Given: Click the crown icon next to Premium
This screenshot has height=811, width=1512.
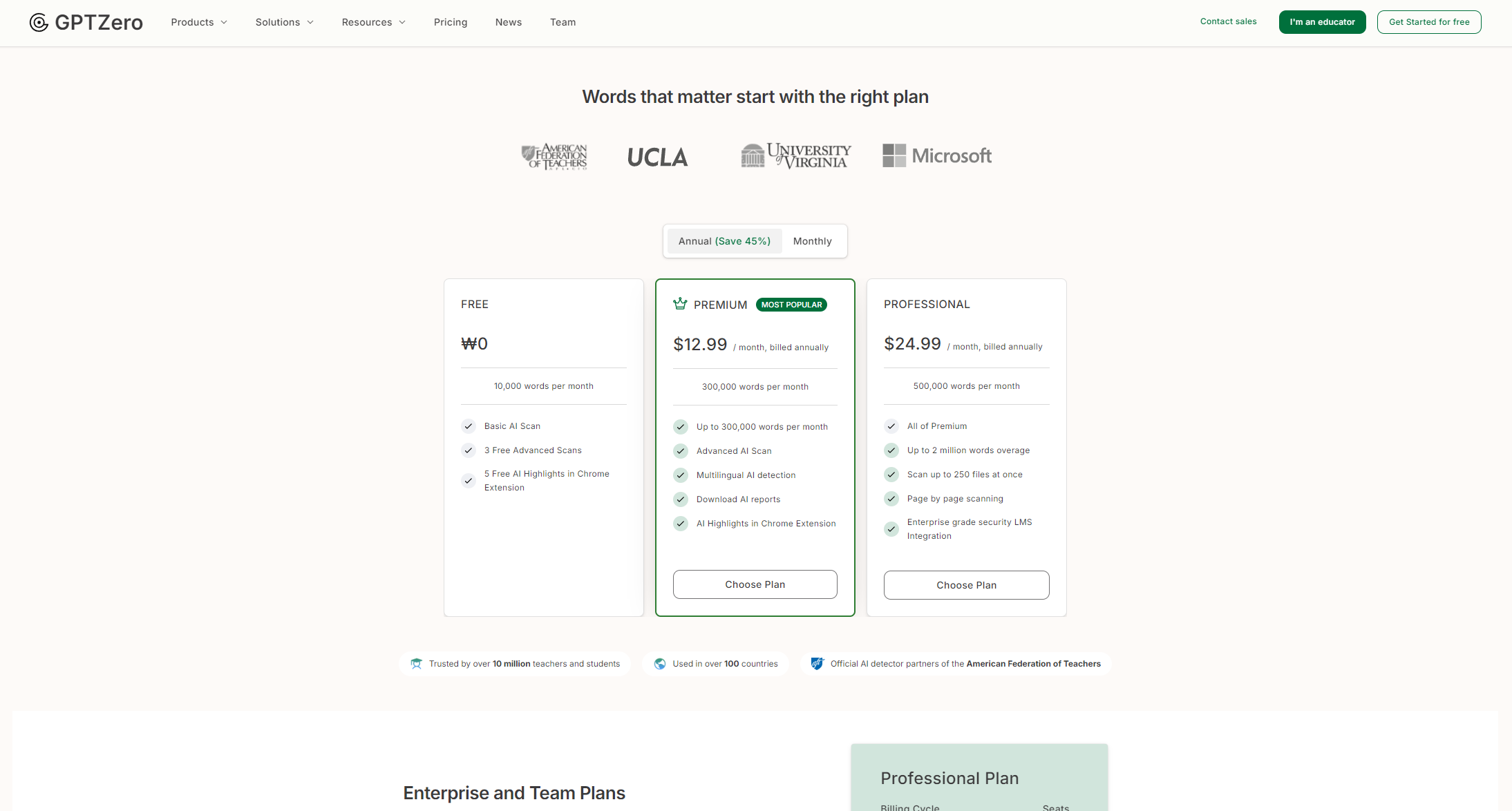Looking at the screenshot, I should [680, 304].
